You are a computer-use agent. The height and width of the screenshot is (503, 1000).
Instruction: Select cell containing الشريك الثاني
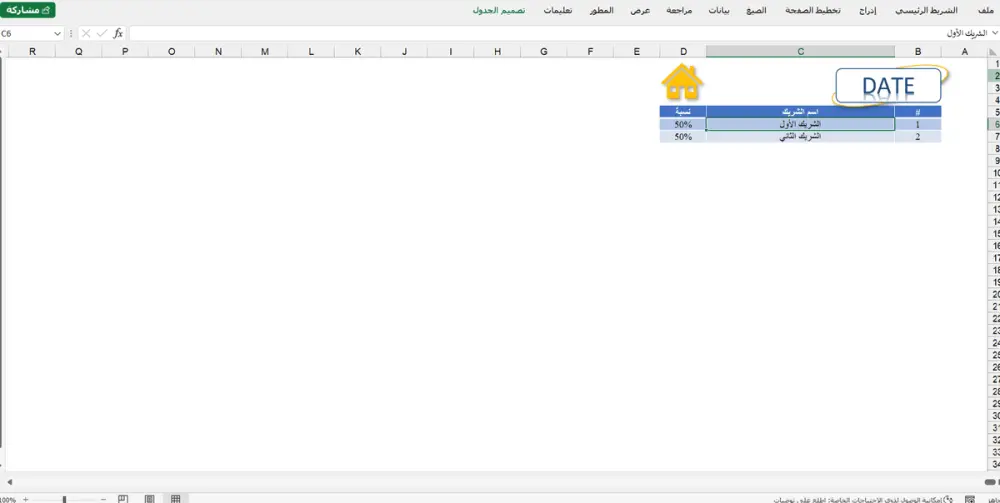800,136
